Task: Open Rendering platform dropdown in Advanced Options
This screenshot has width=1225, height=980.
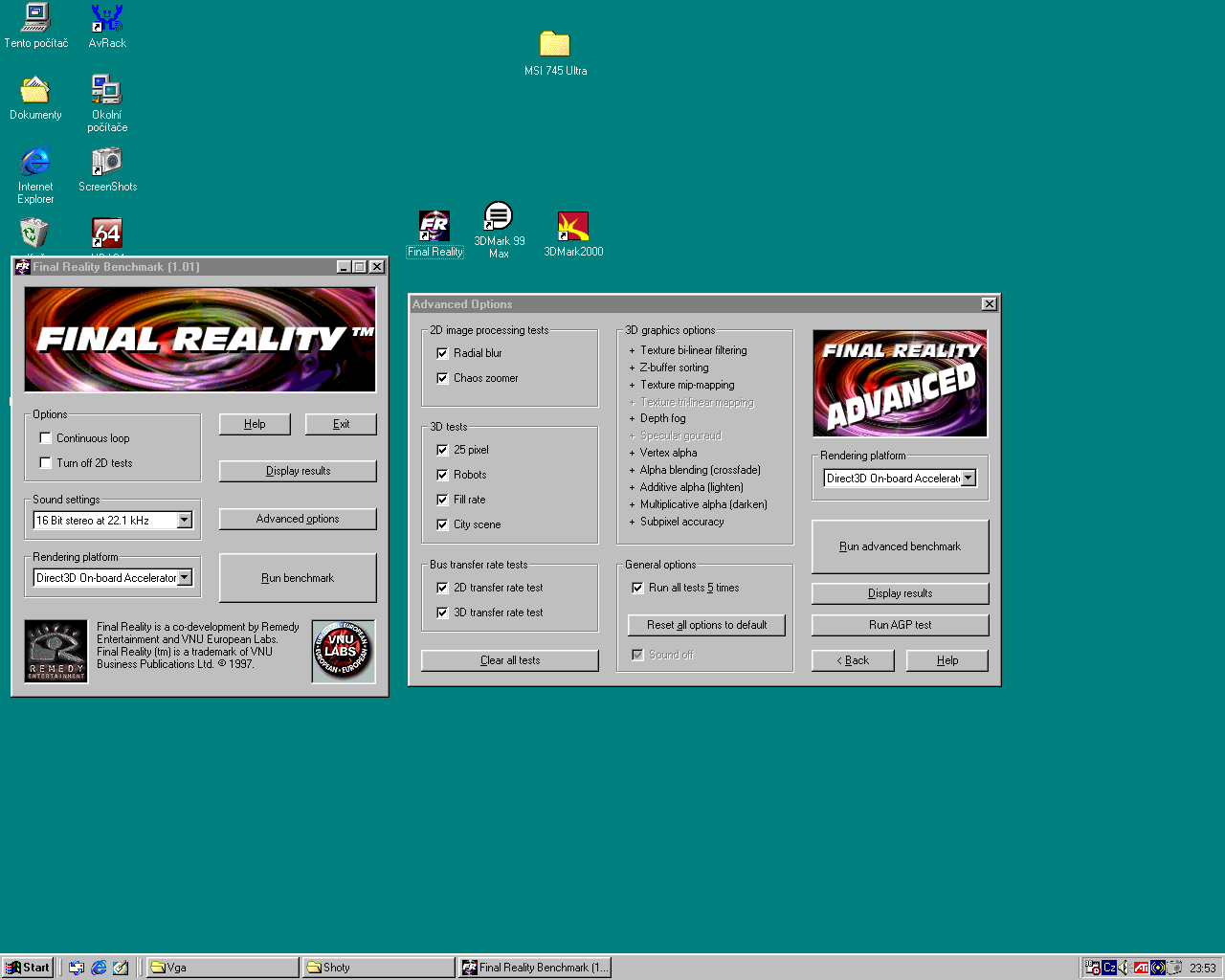Action: [969, 479]
